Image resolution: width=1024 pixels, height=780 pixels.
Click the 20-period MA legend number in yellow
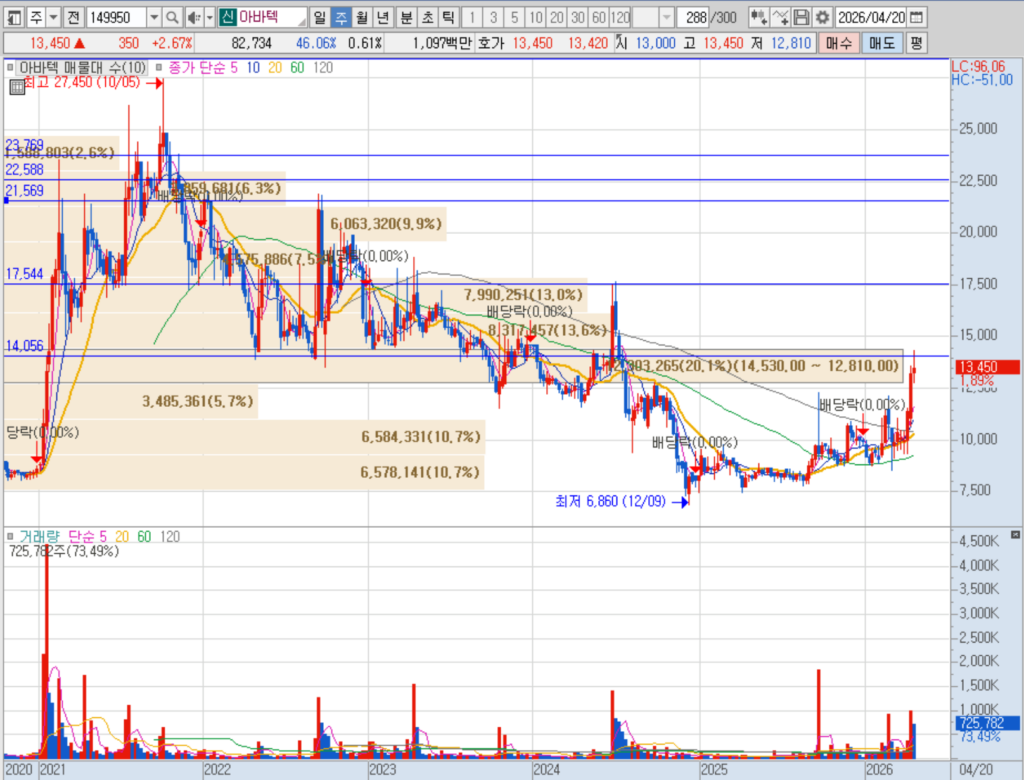point(275,68)
